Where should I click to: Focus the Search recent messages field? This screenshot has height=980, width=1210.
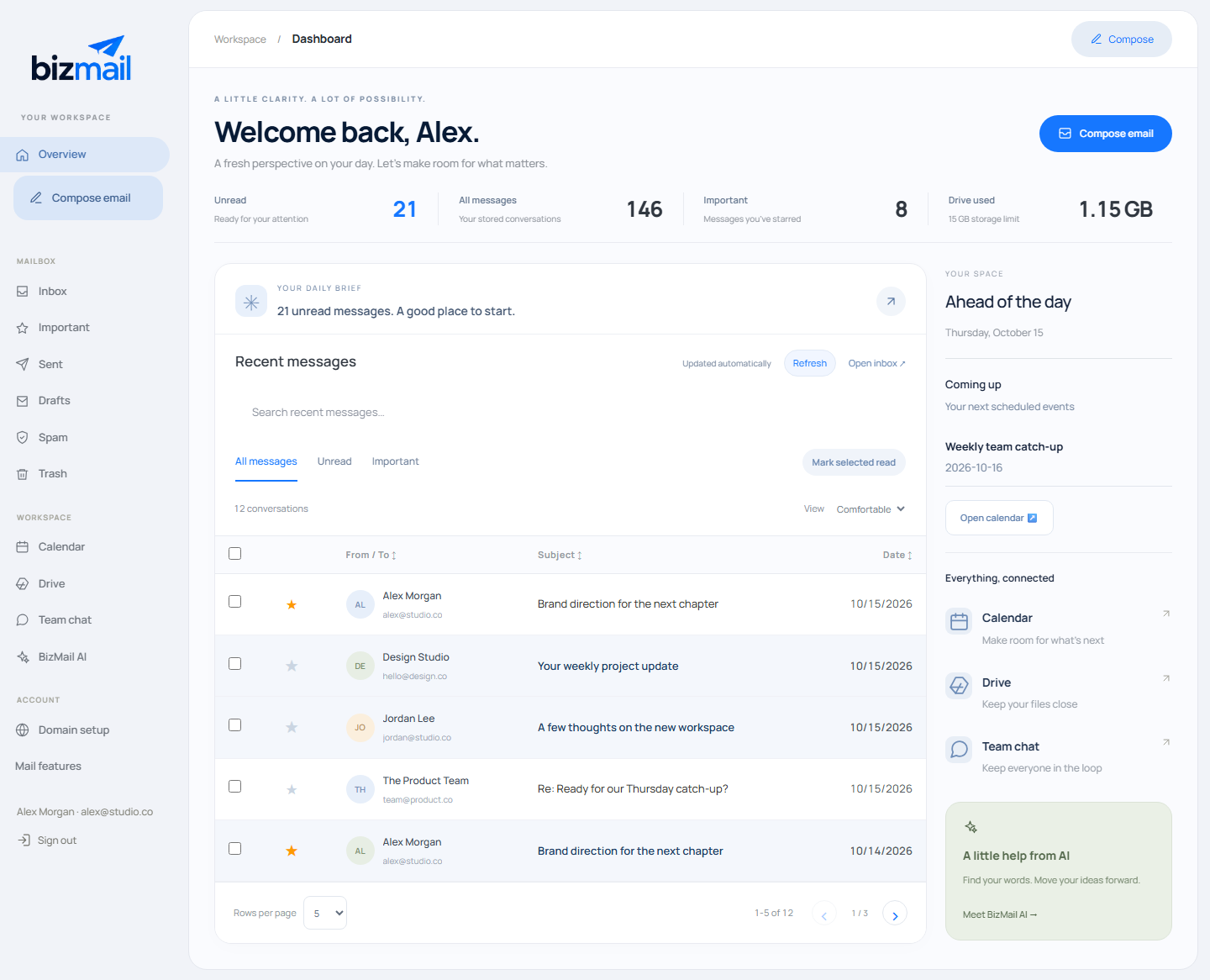(571, 413)
